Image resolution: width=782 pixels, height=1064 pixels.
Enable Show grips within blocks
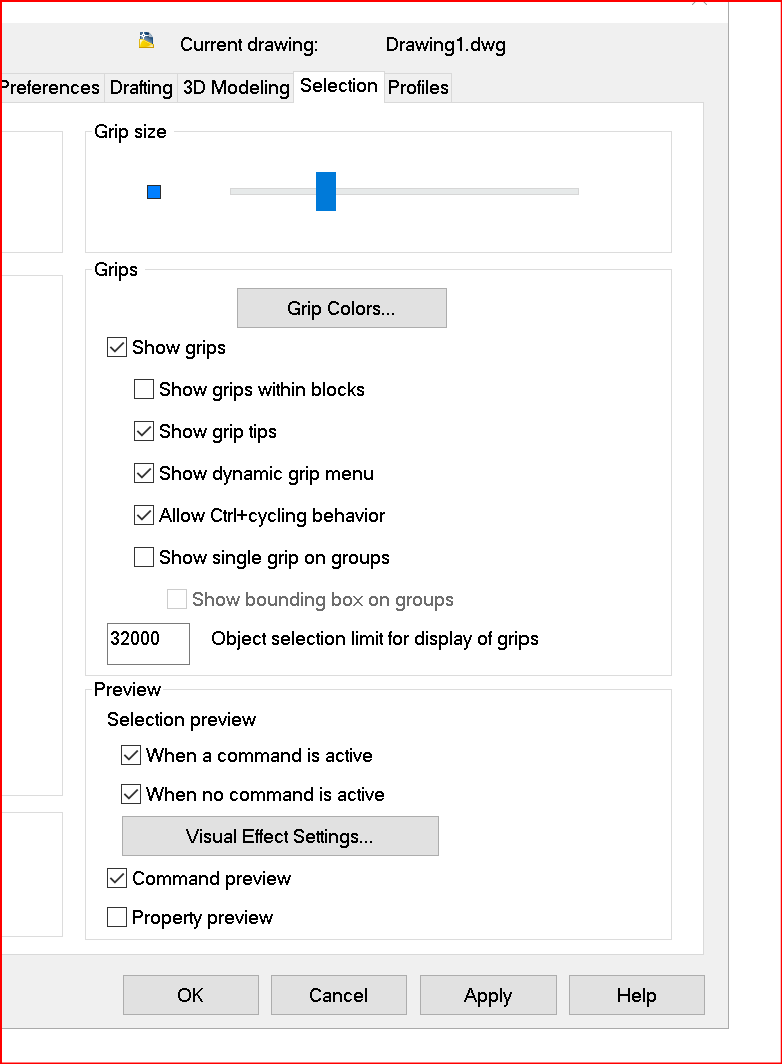143,389
